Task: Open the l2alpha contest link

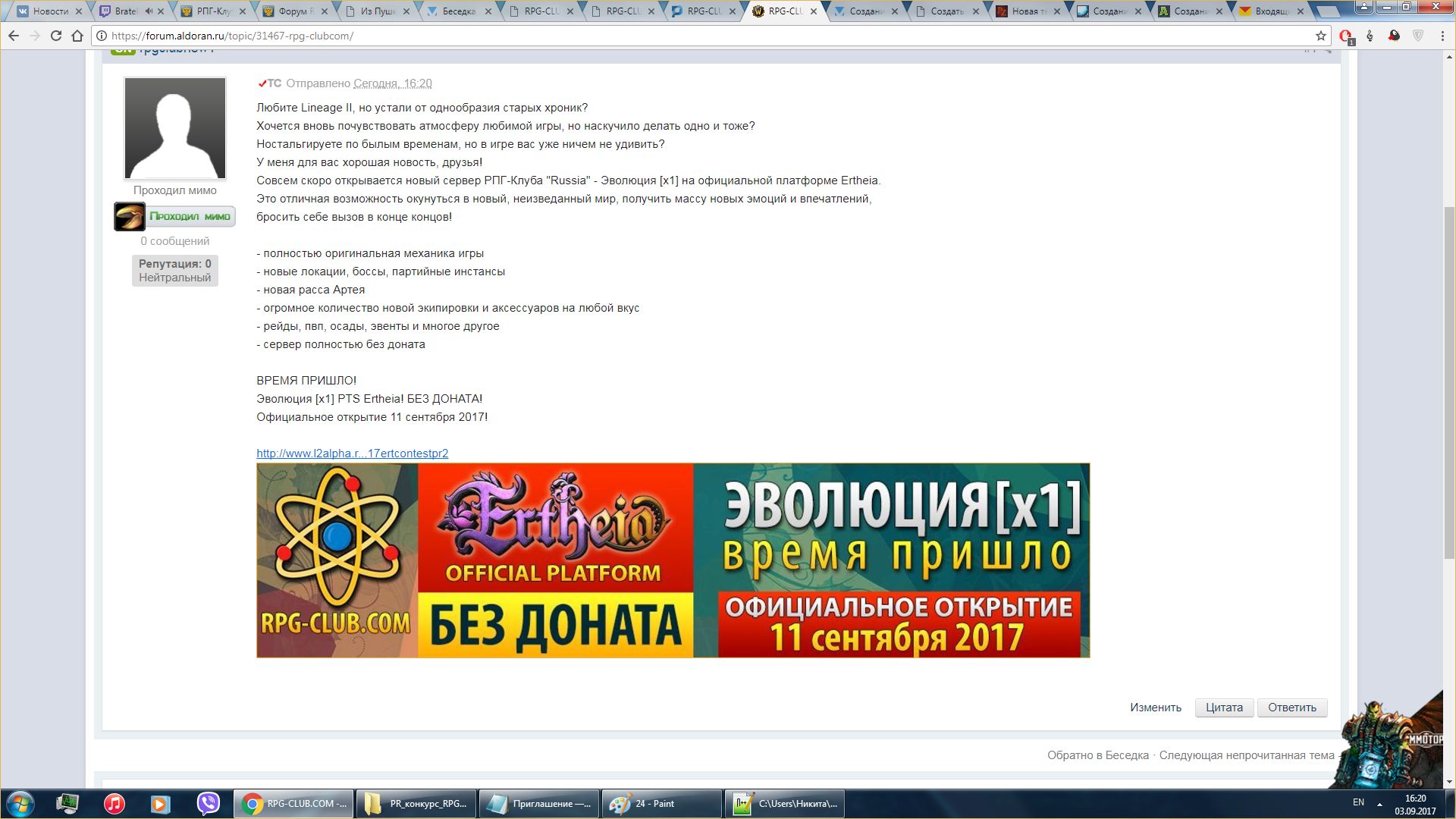Action: click(352, 453)
